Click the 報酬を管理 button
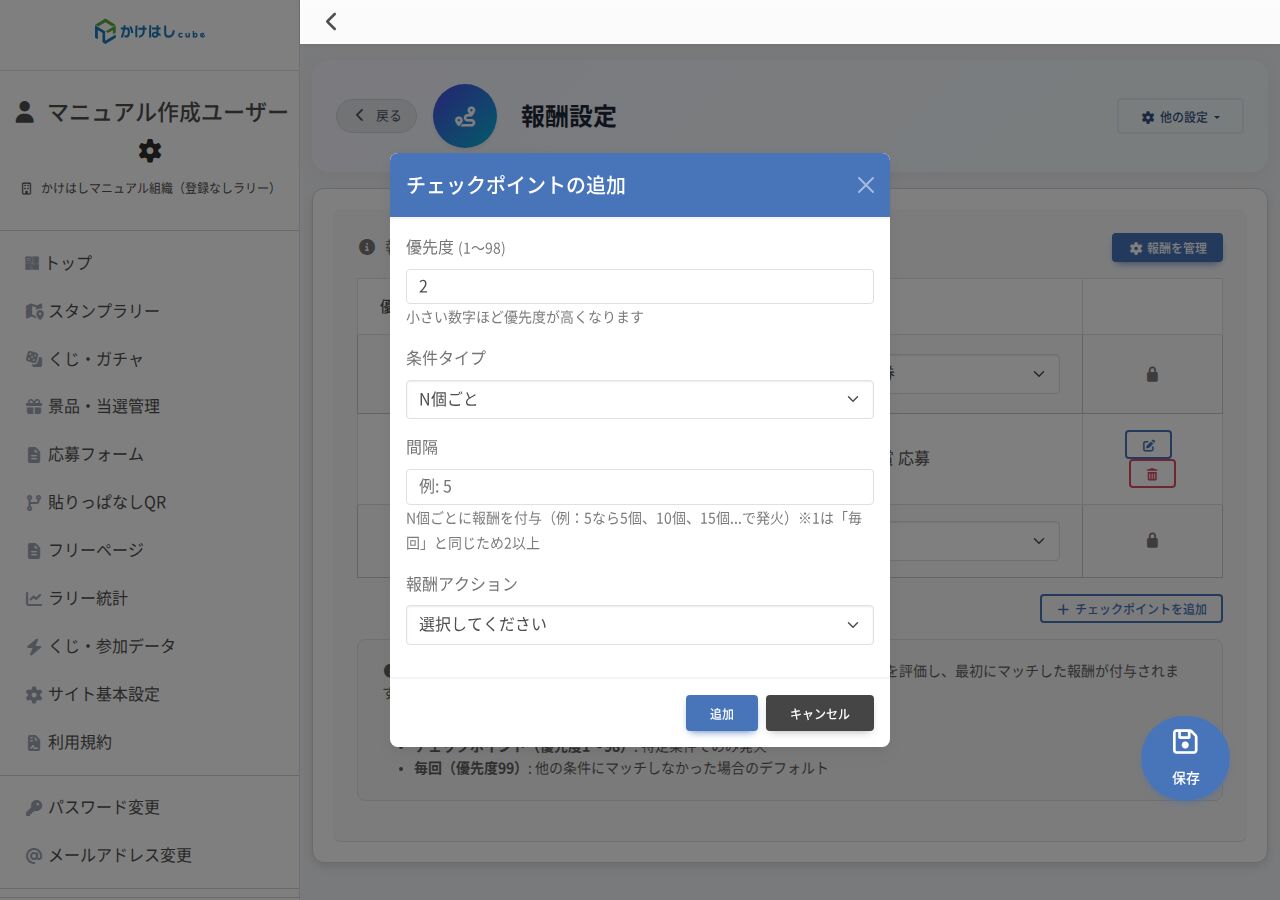This screenshot has width=1280, height=900. pyautogui.click(x=1167, y=248)
